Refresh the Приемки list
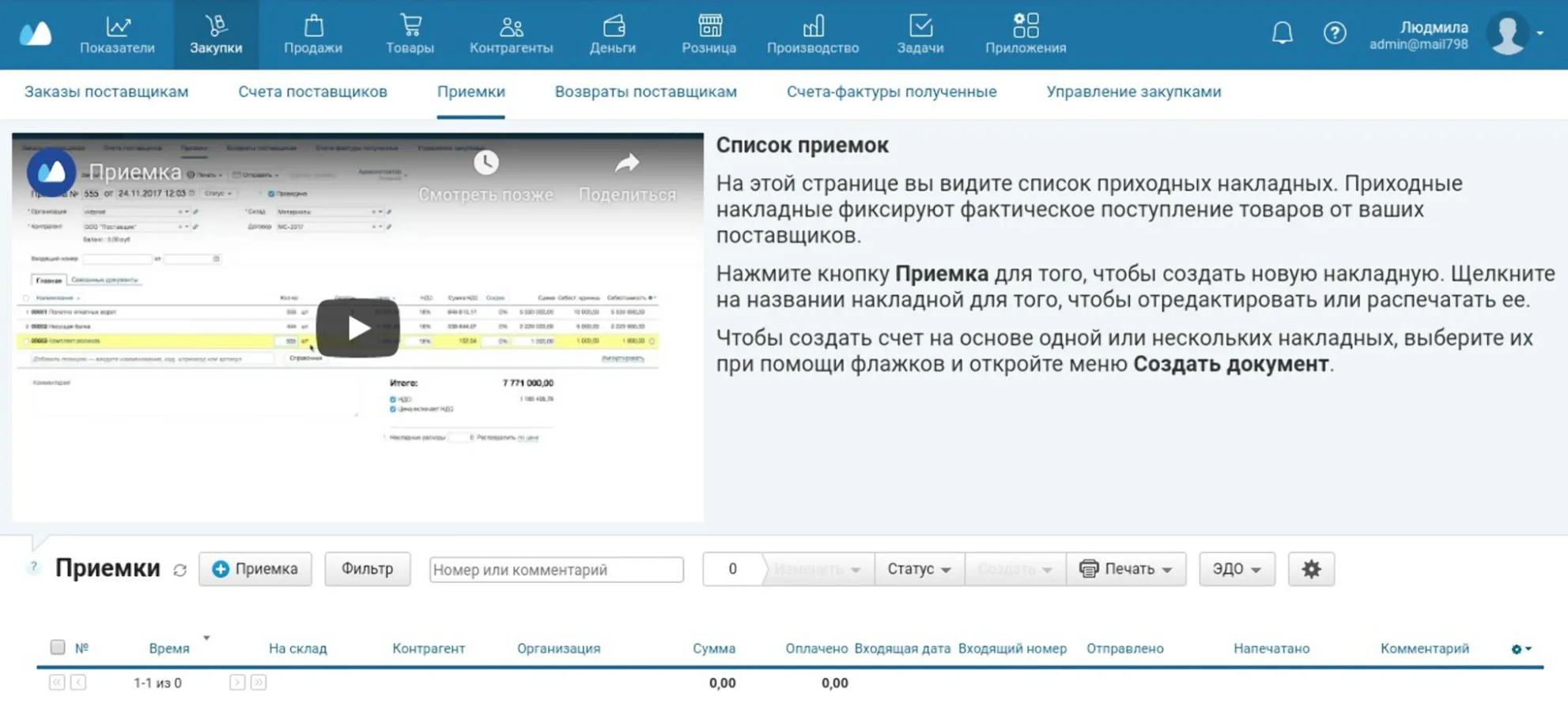This screenshot has height=712, width=1568. (180, 570)
